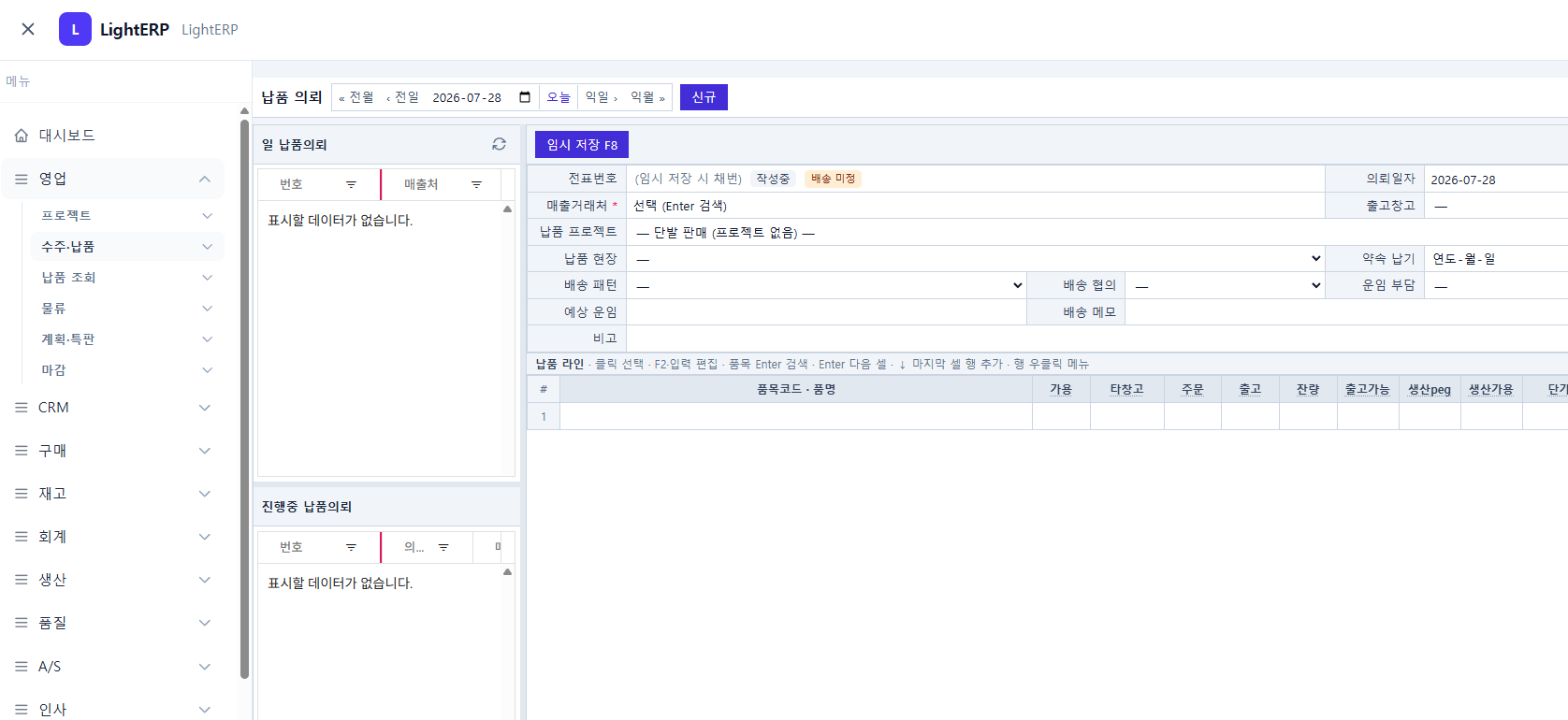
Task: Create new request with 신규 button
Action: tap(704, 97)
